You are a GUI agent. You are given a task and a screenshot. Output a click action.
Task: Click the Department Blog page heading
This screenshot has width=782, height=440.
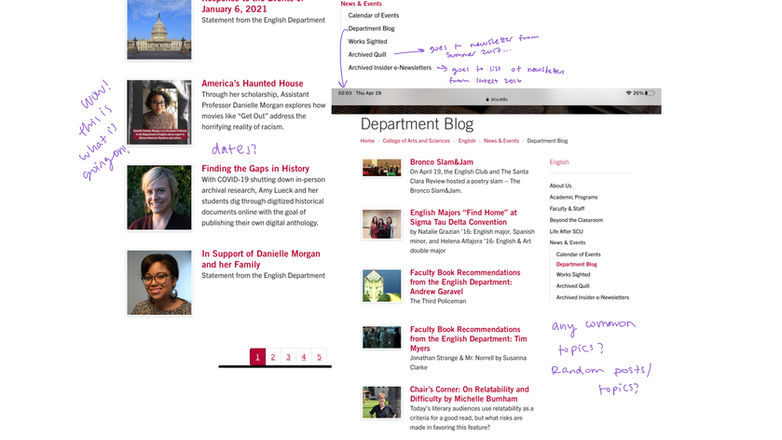coord(417,124)
